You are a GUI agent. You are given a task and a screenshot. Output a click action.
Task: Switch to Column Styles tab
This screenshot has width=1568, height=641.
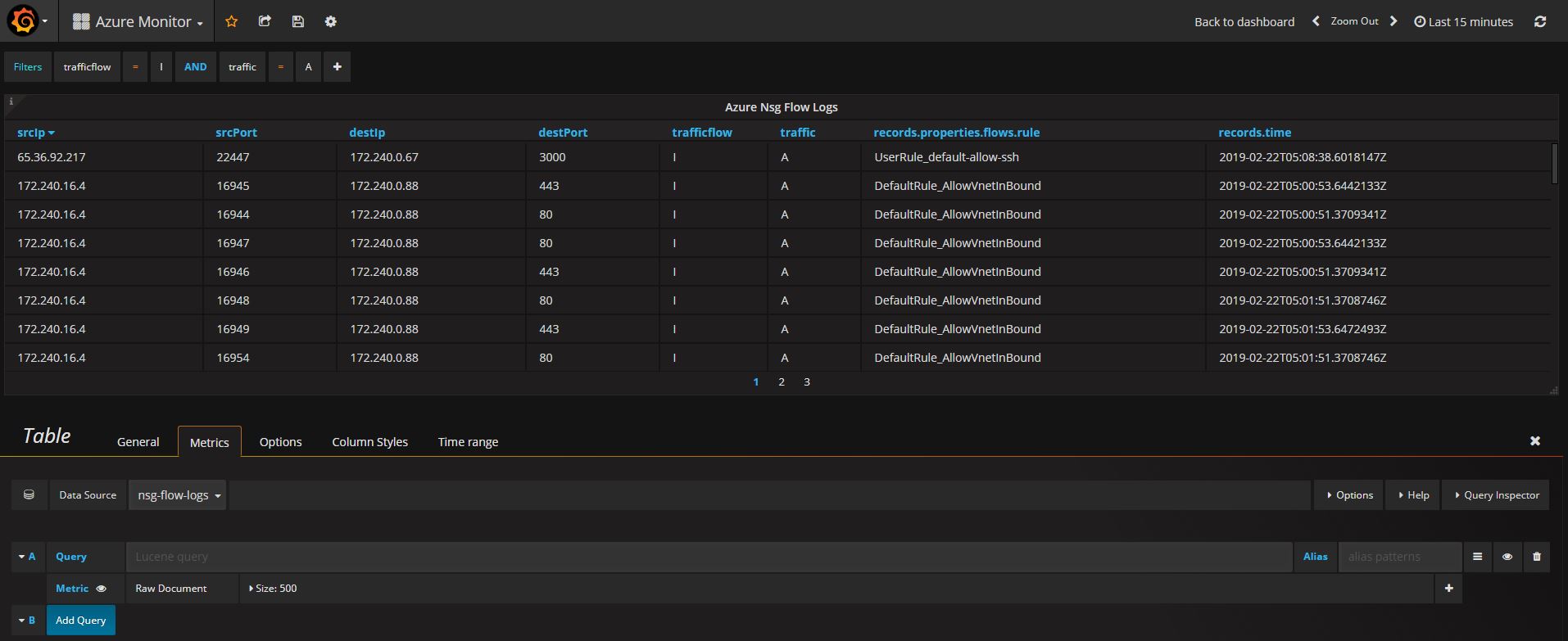[x=369, y=442]
